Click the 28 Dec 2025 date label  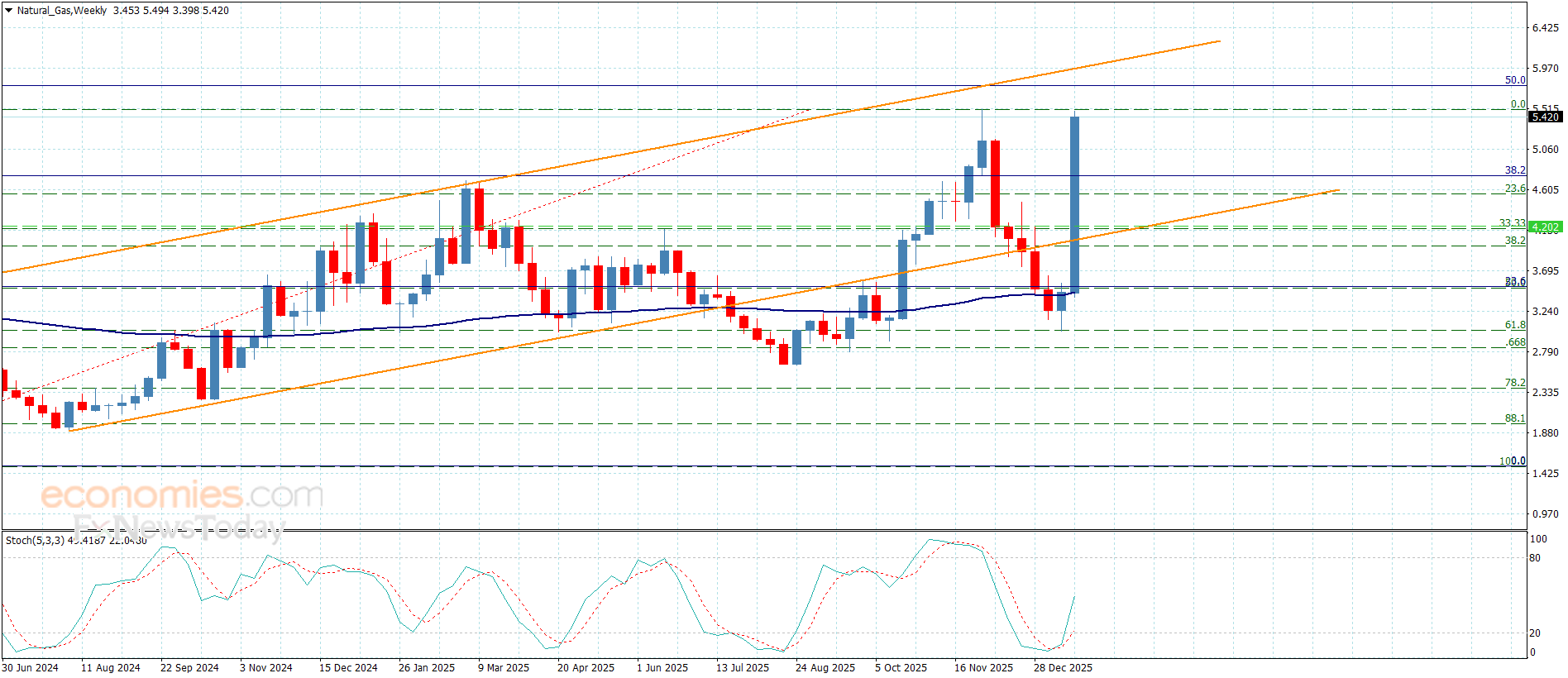click(1063, 668)
